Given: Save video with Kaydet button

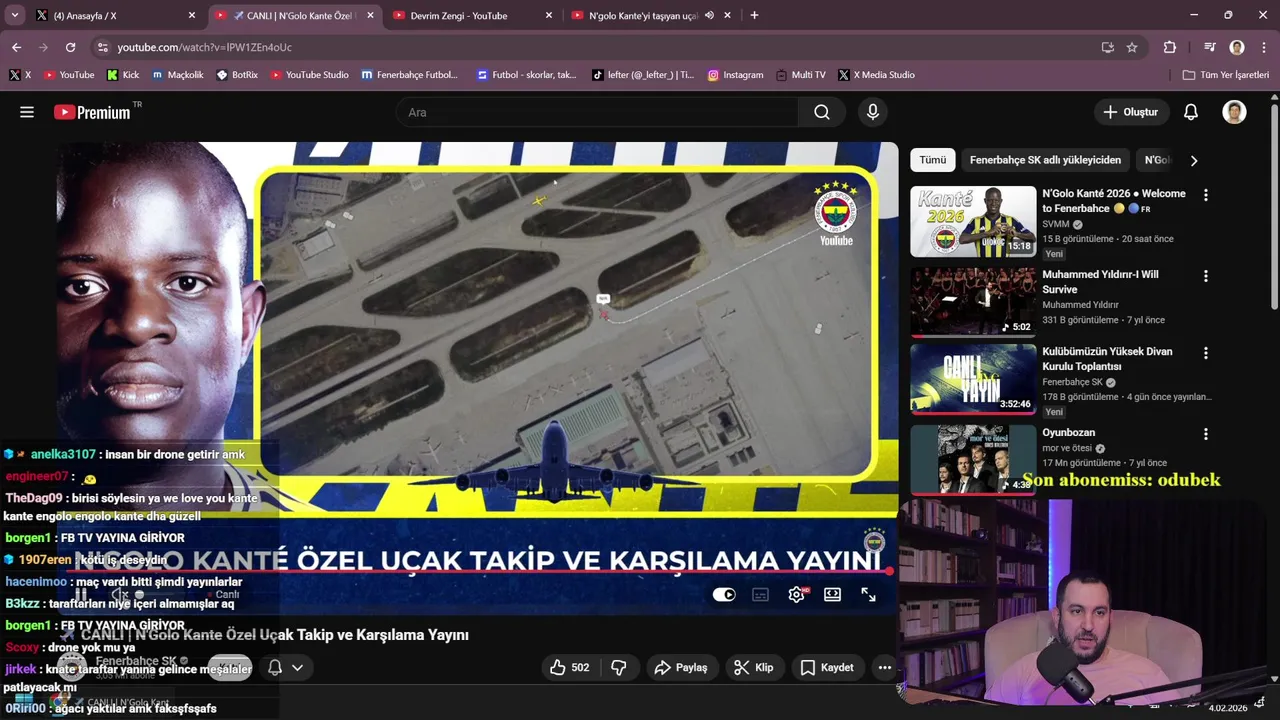Looking at the screenshot, I should point(827,667).
